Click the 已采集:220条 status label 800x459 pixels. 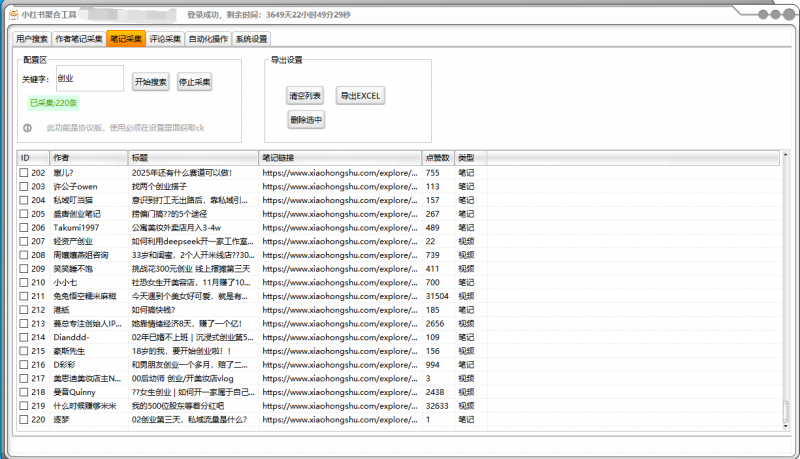pyautogui.click(x=54, y=103)
